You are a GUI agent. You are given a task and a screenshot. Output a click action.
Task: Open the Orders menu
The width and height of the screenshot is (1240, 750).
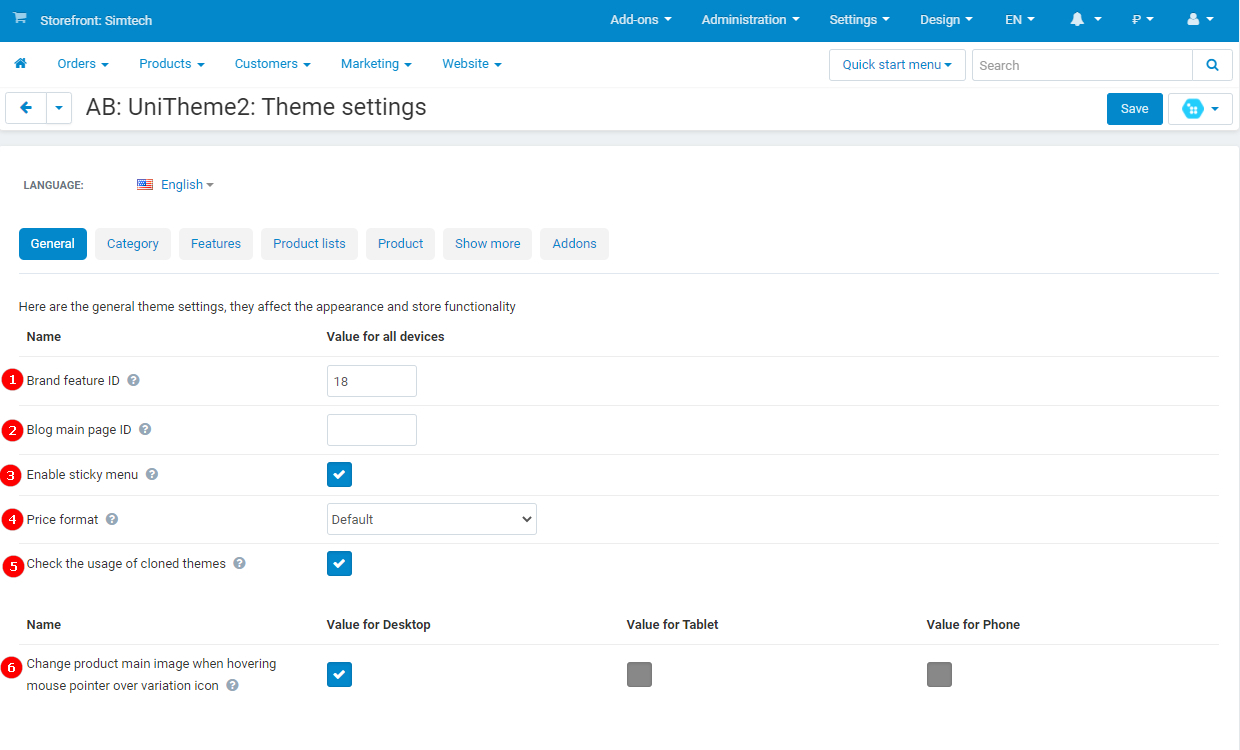pos(83,64)
